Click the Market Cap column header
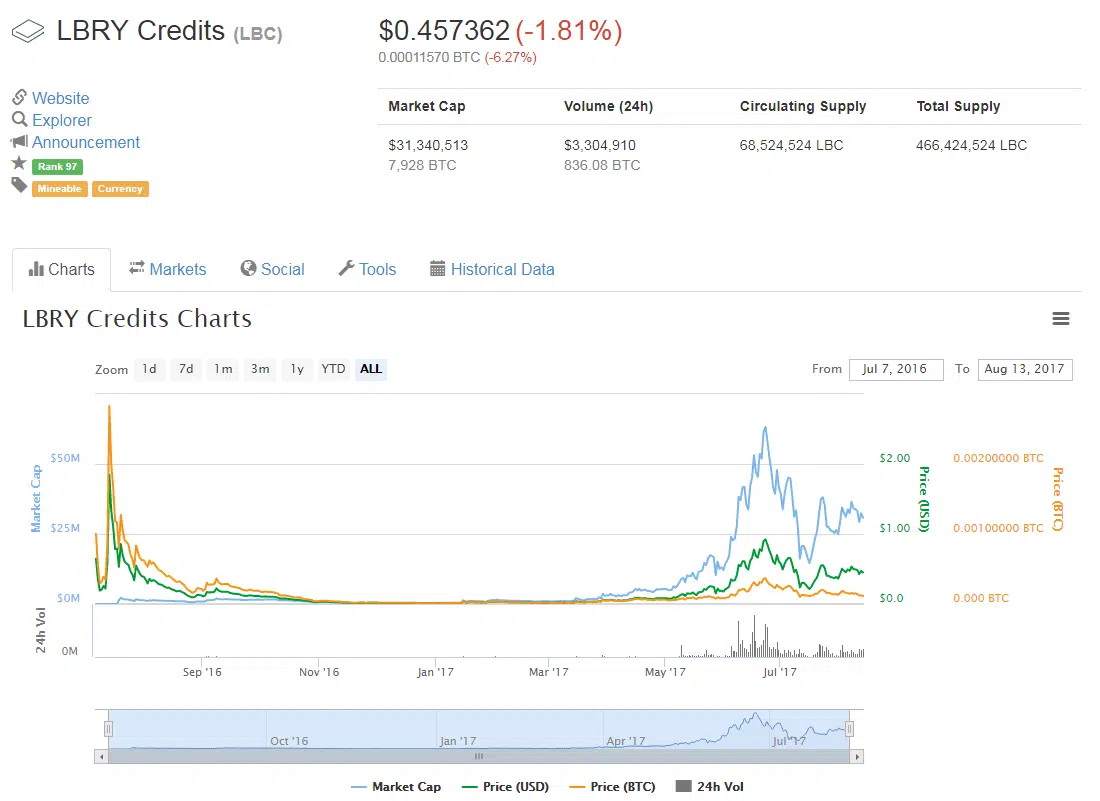Screen dimensions: 1100x801 point(427,107)
